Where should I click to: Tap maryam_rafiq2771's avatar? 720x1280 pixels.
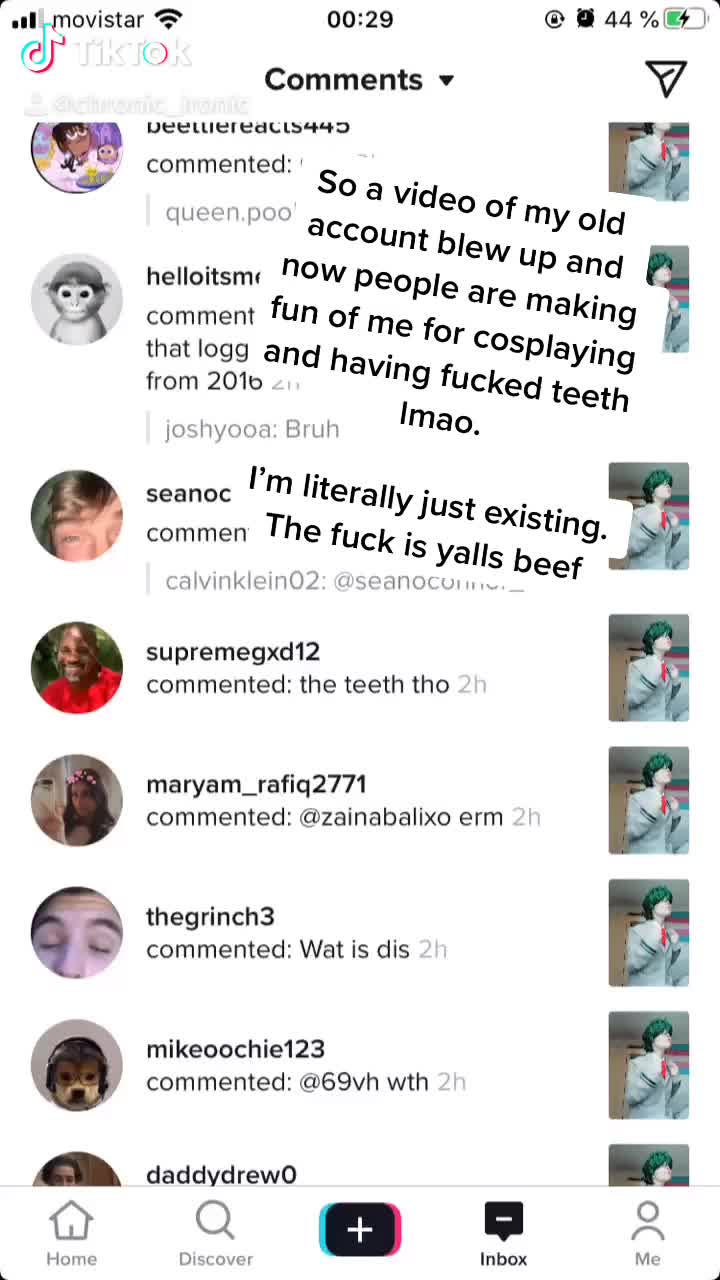click(x=77, y=800)
